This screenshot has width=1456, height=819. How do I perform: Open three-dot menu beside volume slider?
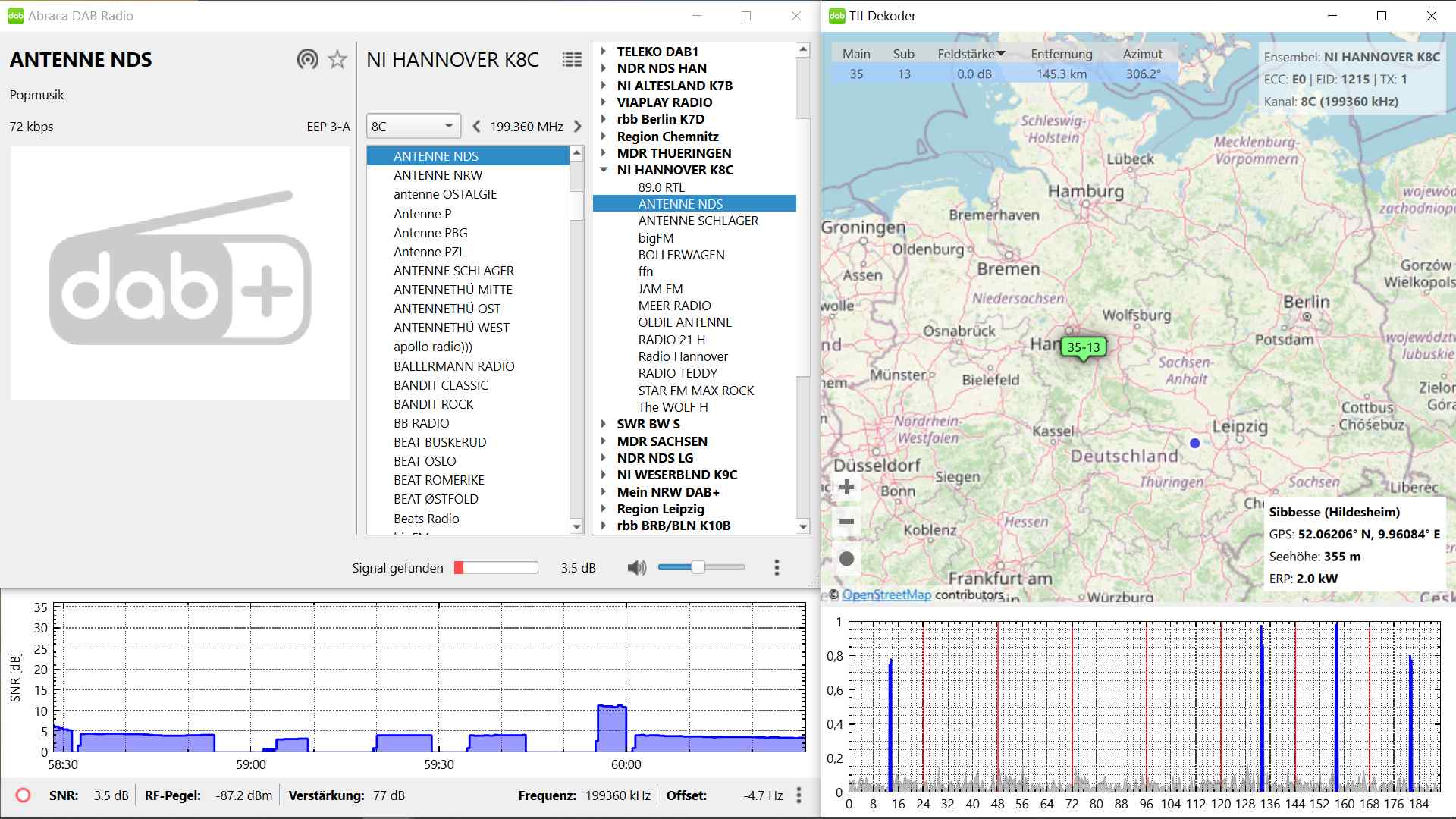(x=777, y=568)
